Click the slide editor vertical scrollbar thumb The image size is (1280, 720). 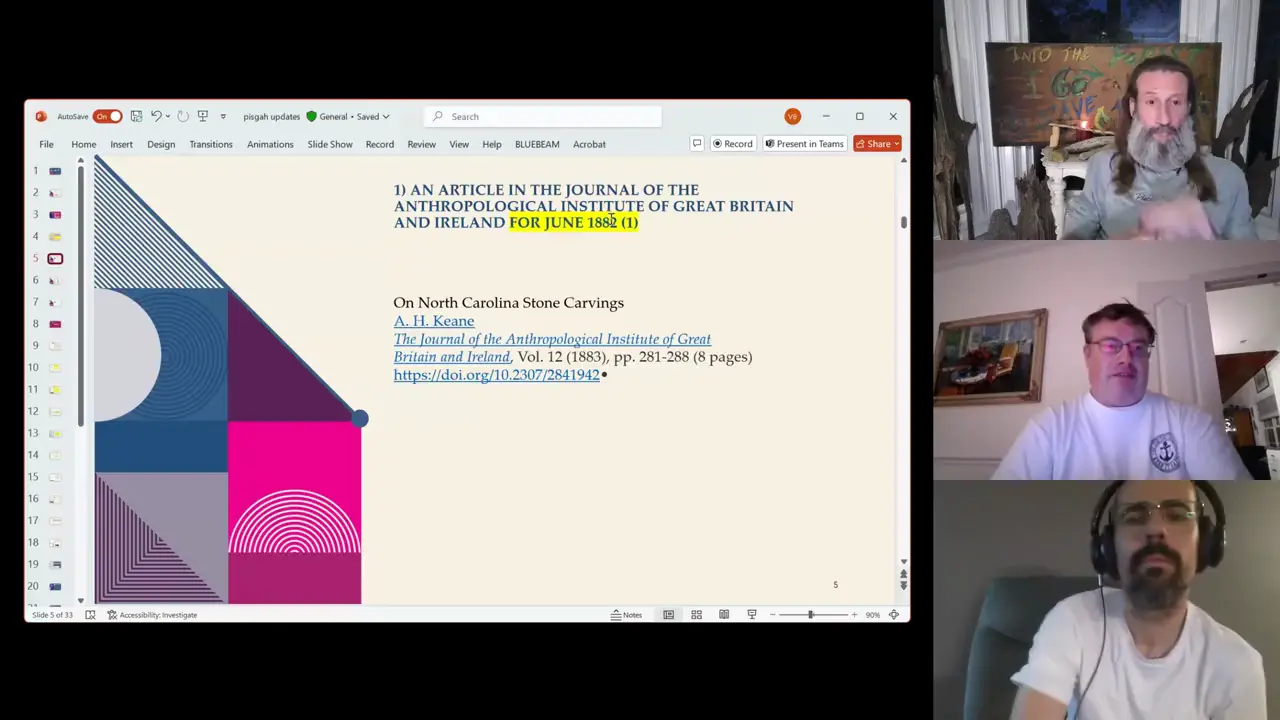[903, 222]
